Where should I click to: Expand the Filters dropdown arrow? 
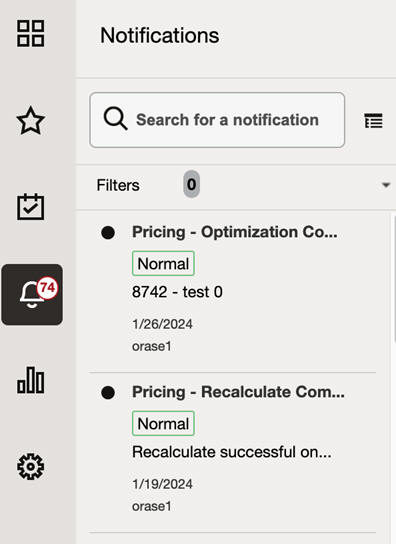point(386,185)
